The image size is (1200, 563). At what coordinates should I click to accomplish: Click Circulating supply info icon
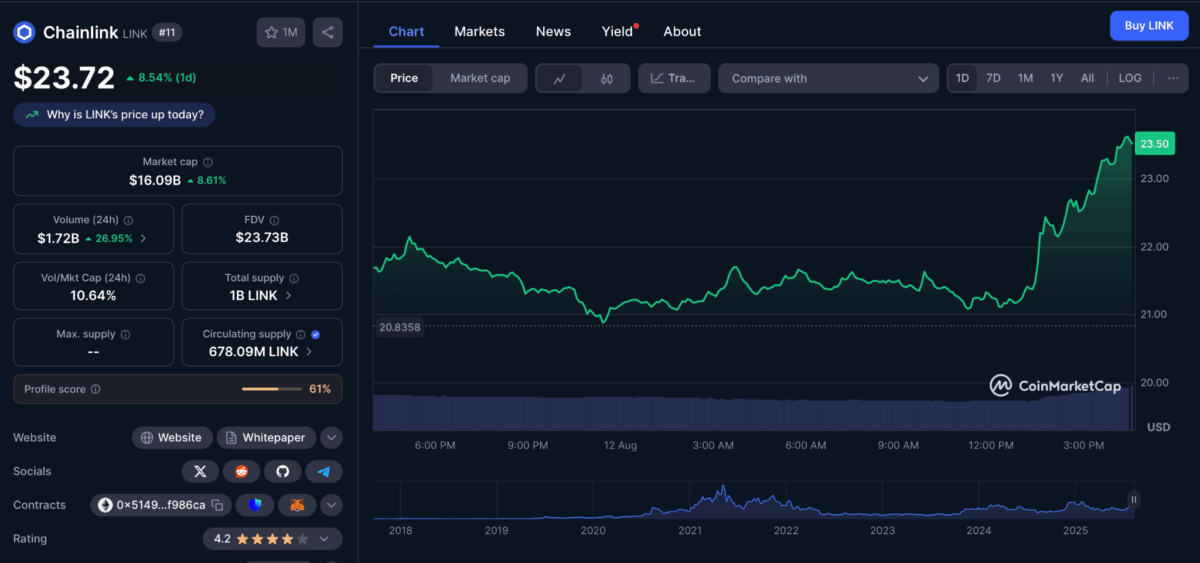pyautogui.click(x=300, y=335)
